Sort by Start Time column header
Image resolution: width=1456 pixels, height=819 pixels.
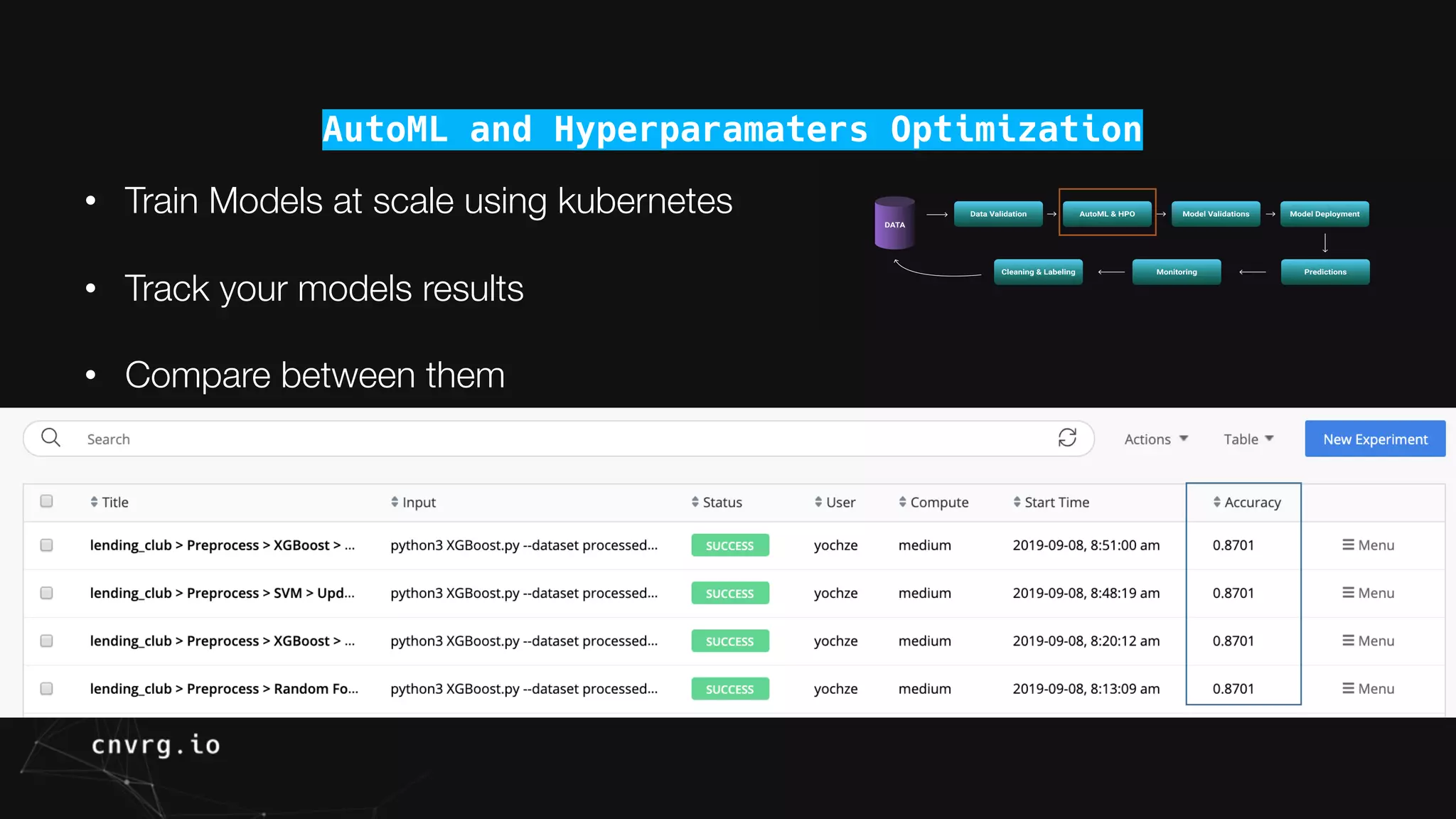point(1056,503)
